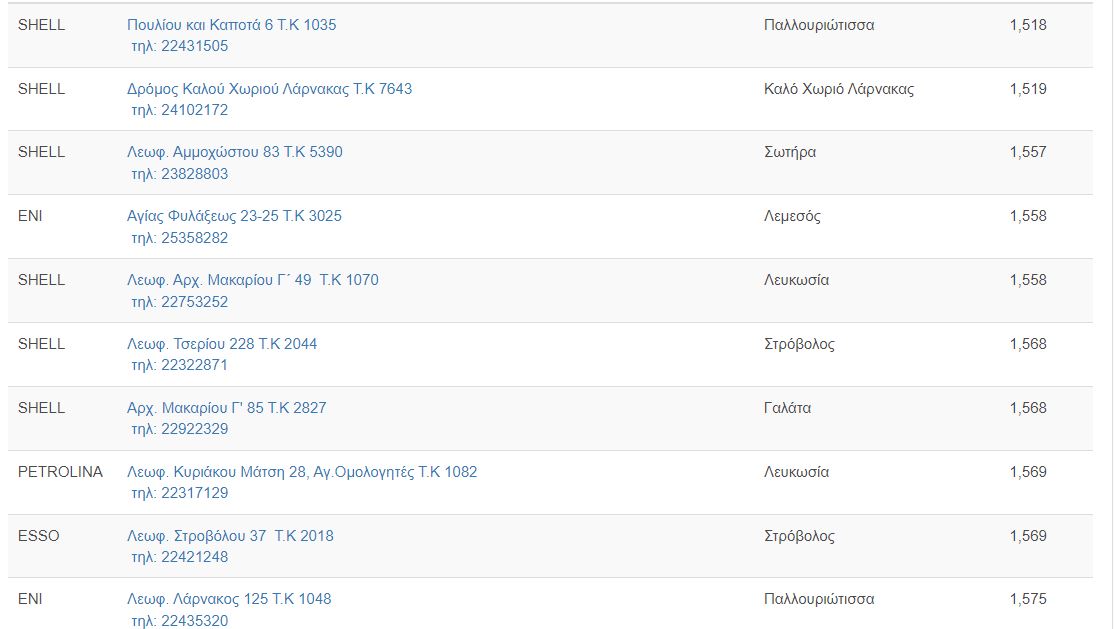1115x629 pixels.
Task: Click the Σωτήρα area cell
Action: coord(789,152)
